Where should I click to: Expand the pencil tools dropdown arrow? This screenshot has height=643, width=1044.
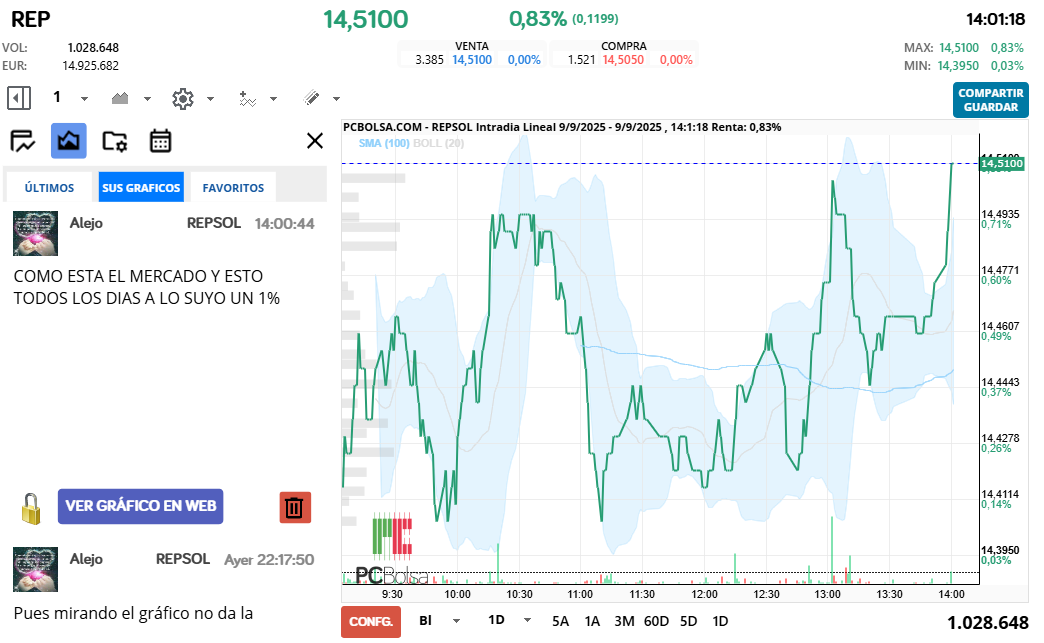point(336,99)
